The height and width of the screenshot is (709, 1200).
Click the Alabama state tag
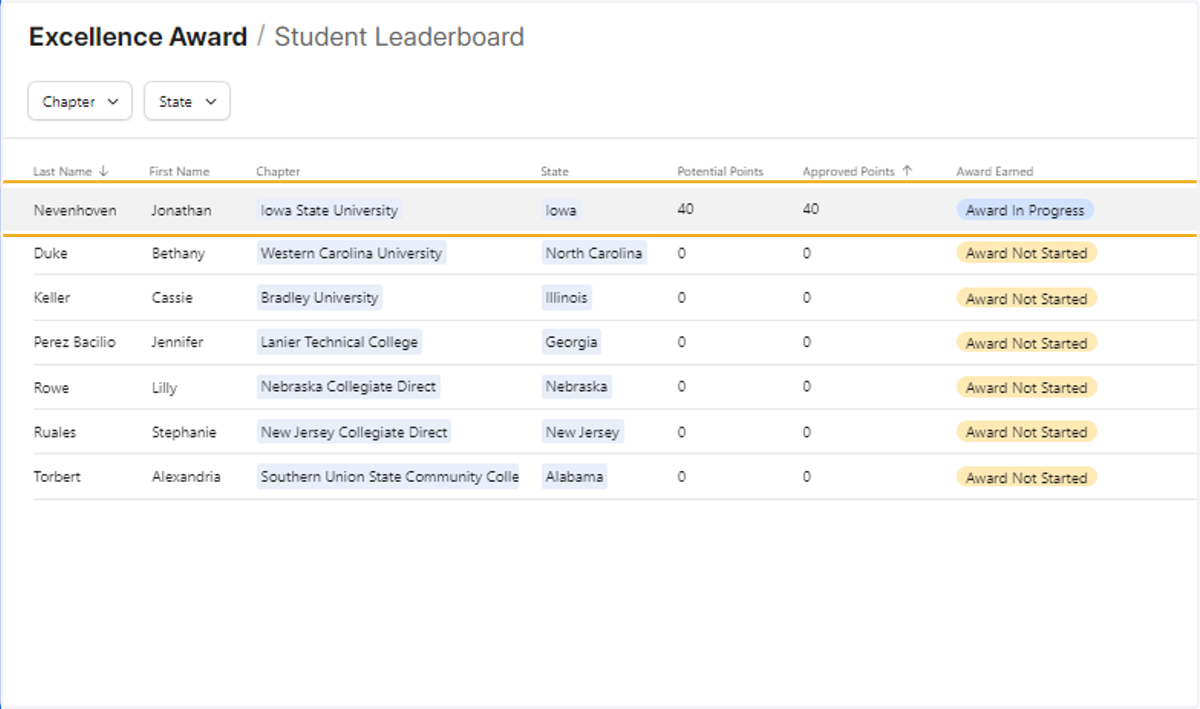(574, 476)
